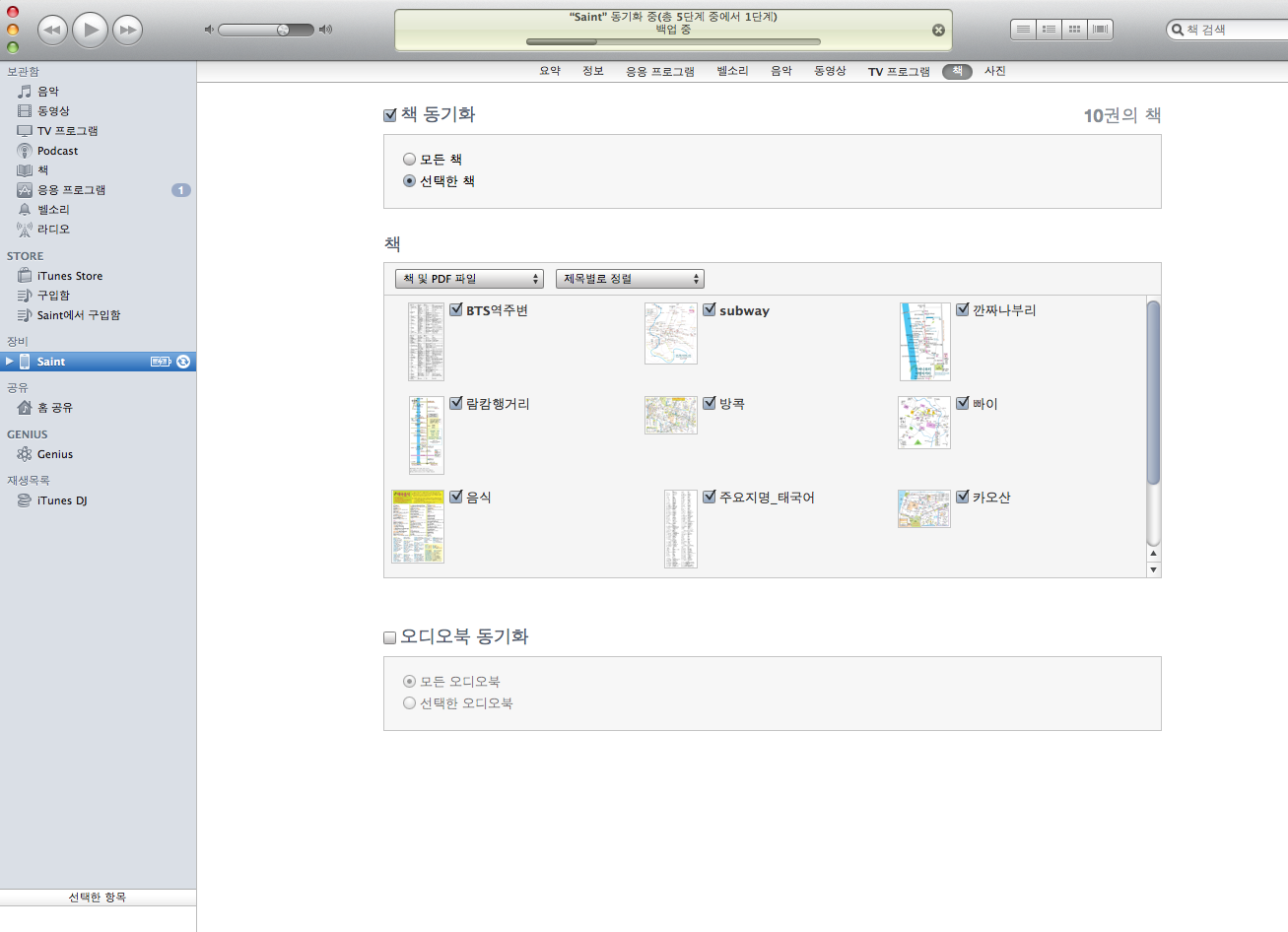Viewport: 1288px width, 932px height.
Task: Uncheck 카오산 book
Action: coord(963,497)
